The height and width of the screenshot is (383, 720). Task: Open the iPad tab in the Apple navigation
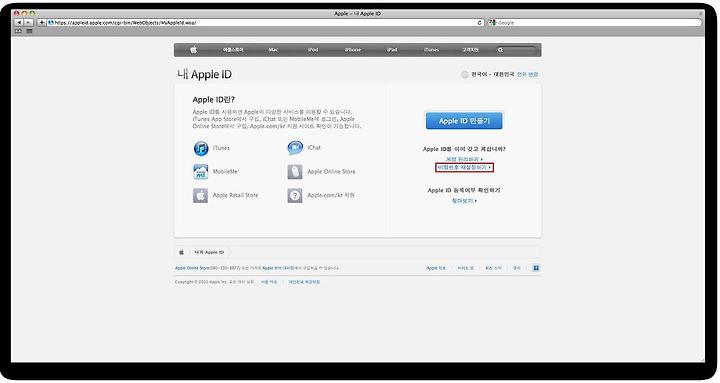point(392,50)
